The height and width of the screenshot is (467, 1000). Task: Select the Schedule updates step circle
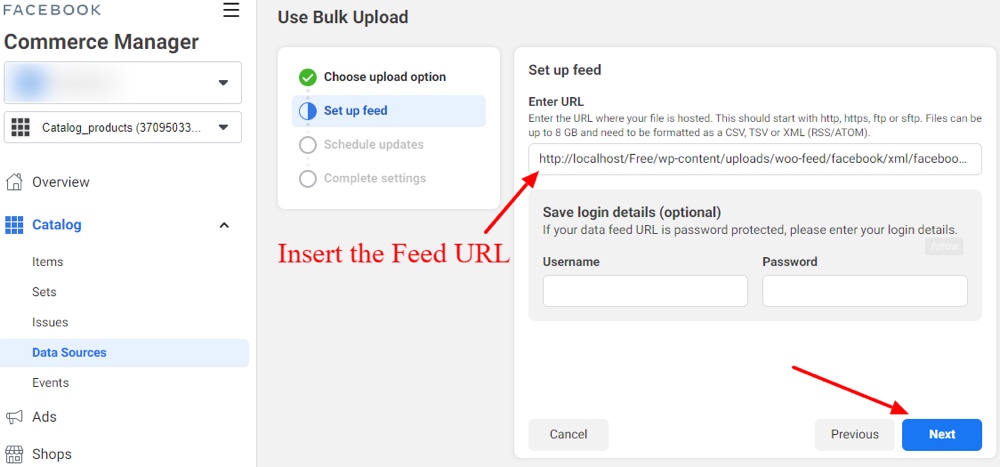pos(308,145)
